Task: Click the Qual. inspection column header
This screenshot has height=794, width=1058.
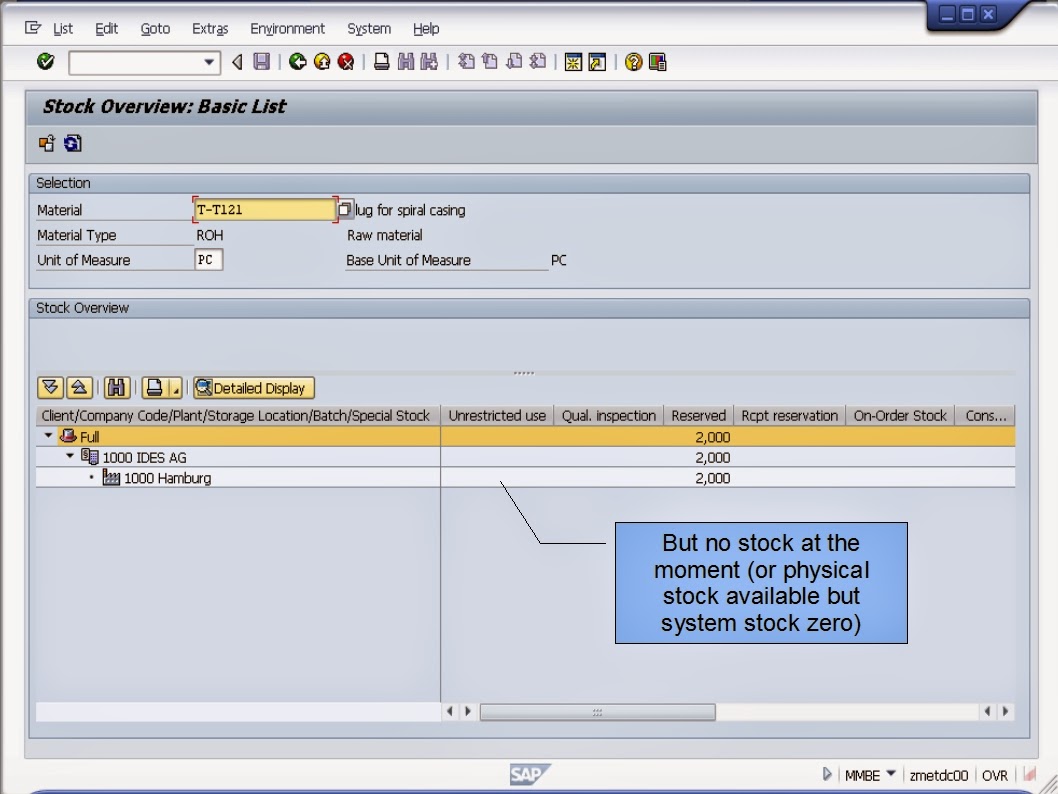Action: click(609, 416)
